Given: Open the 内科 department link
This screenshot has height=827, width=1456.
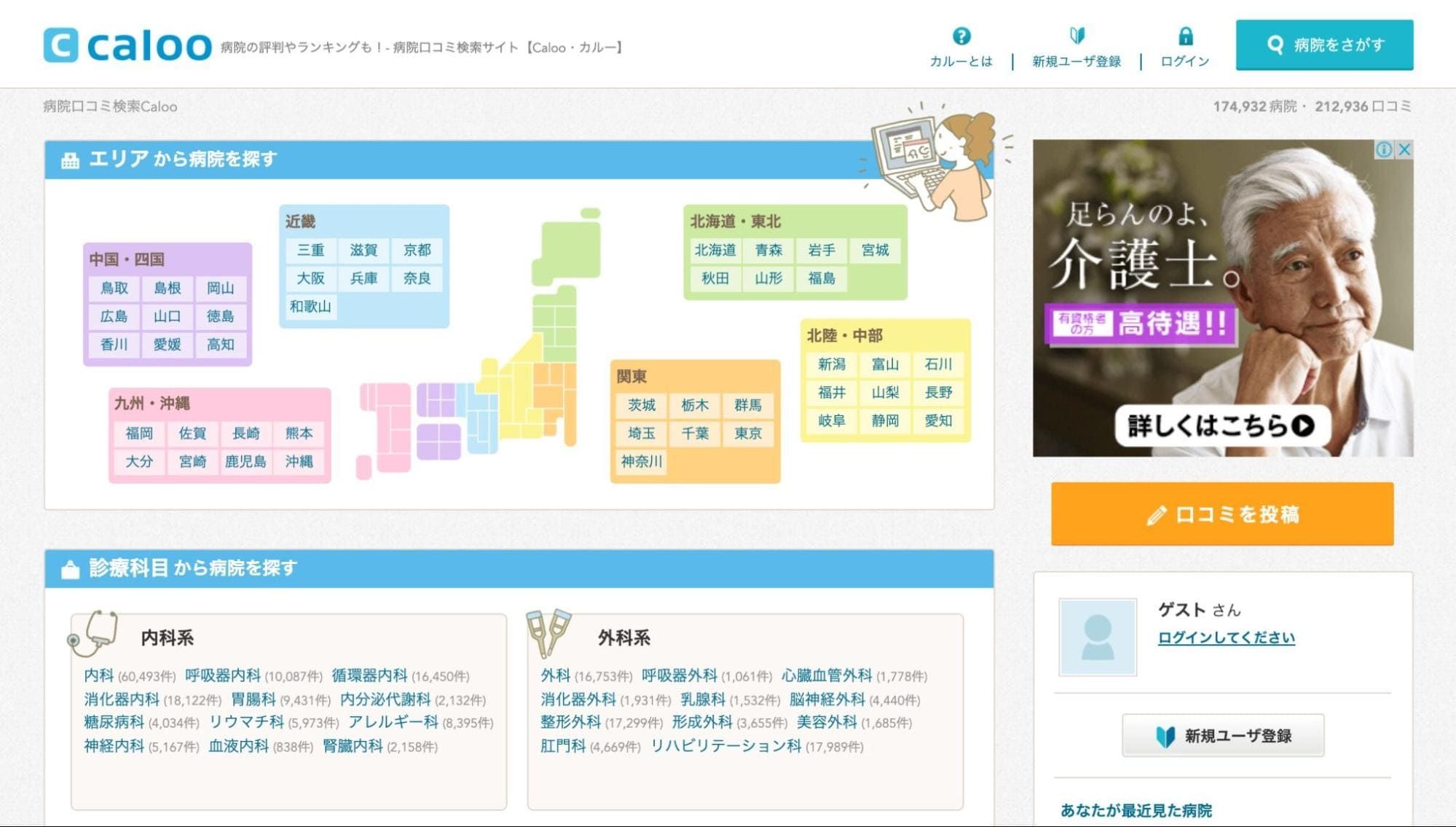Looking at the screenshot, I should pos(98,675).
